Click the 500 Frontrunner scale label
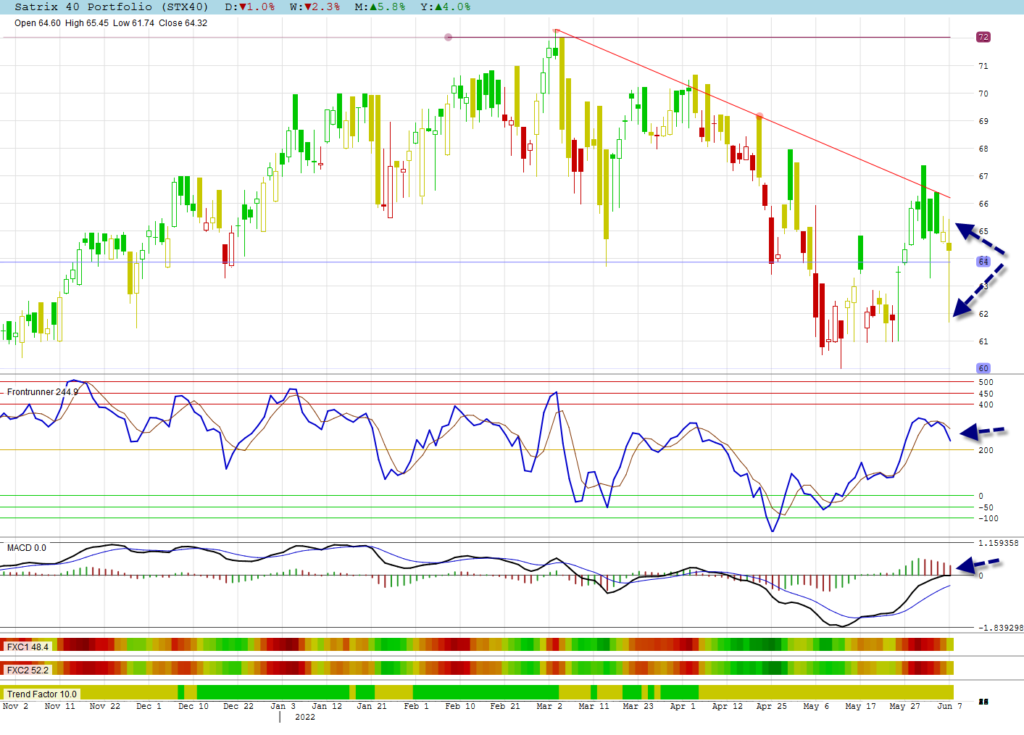The height and width of the screenshot is (735, 1024). [x=985, y=382]
